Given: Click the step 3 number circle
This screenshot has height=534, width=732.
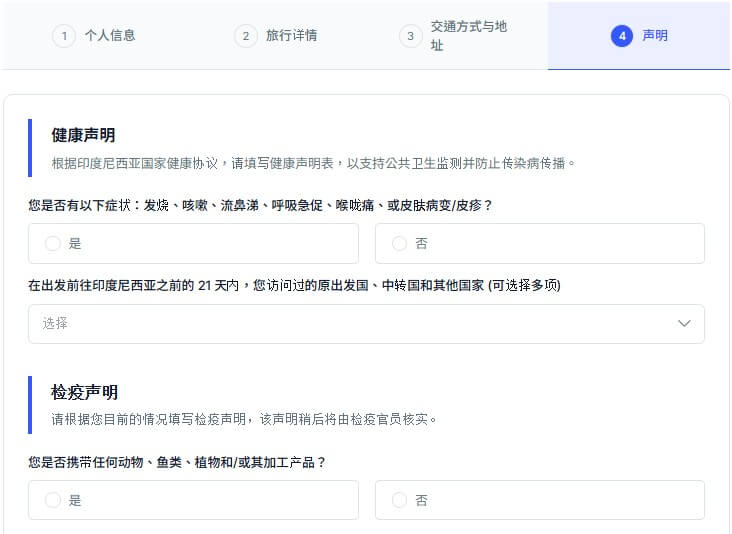Looking at the screenshot, I should 410,36.
